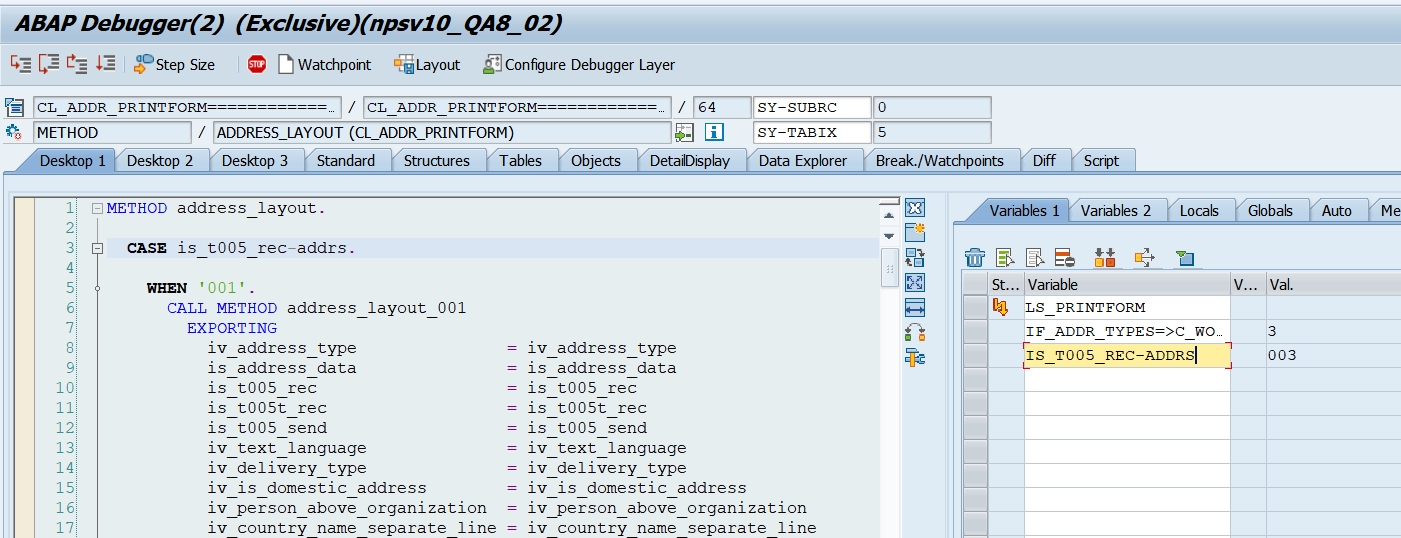Switch to the Desktop 2 tab
The height and width of the screenshot is (538, 1401).
pyautogui.click(x=160, y=160)
